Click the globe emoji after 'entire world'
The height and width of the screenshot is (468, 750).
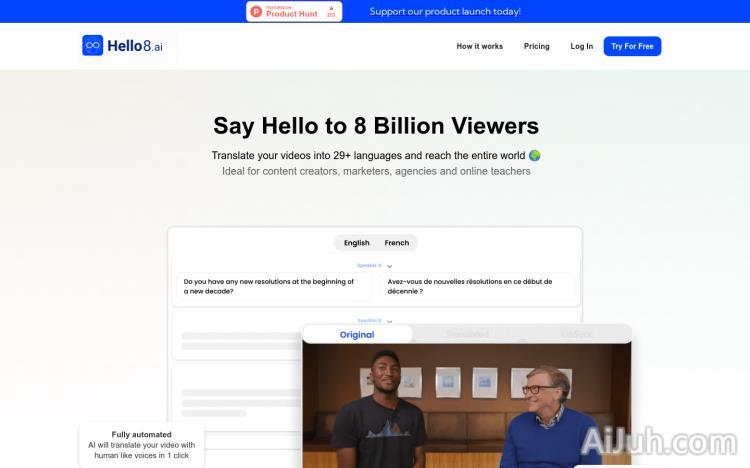(535, 156)
